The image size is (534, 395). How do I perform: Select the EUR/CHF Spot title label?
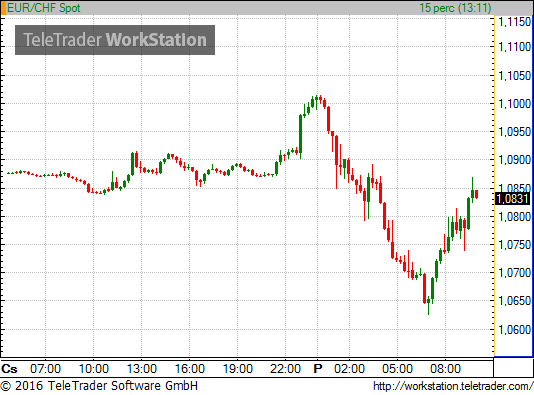pos(44,8)
